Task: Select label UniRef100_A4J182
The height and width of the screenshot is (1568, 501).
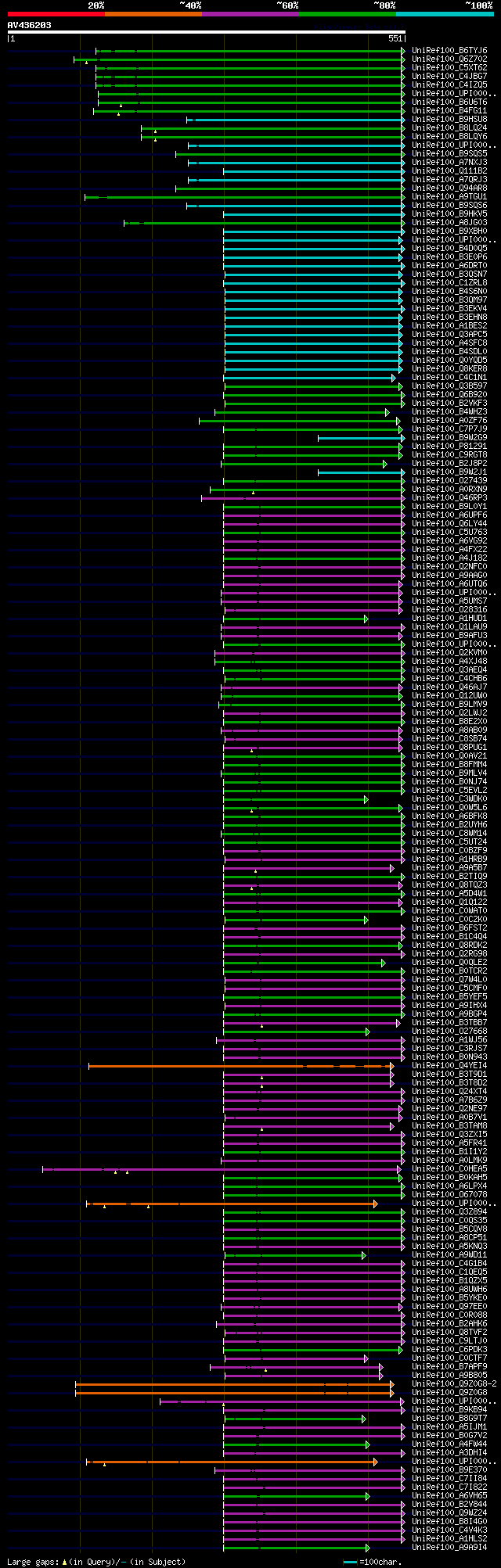Action: coord(449,558)
